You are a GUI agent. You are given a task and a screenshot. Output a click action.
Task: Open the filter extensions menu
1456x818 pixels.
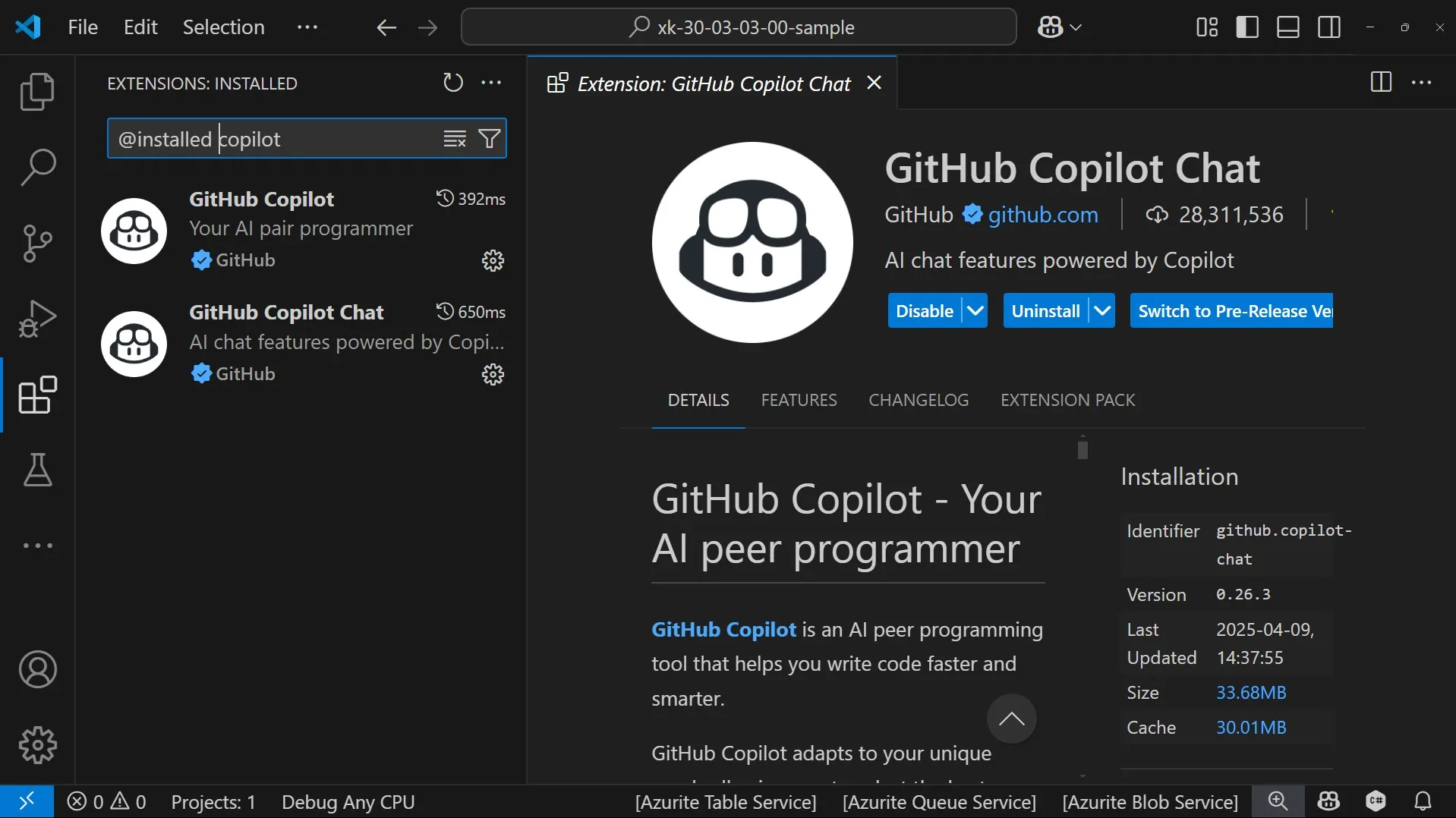[490, 139]
